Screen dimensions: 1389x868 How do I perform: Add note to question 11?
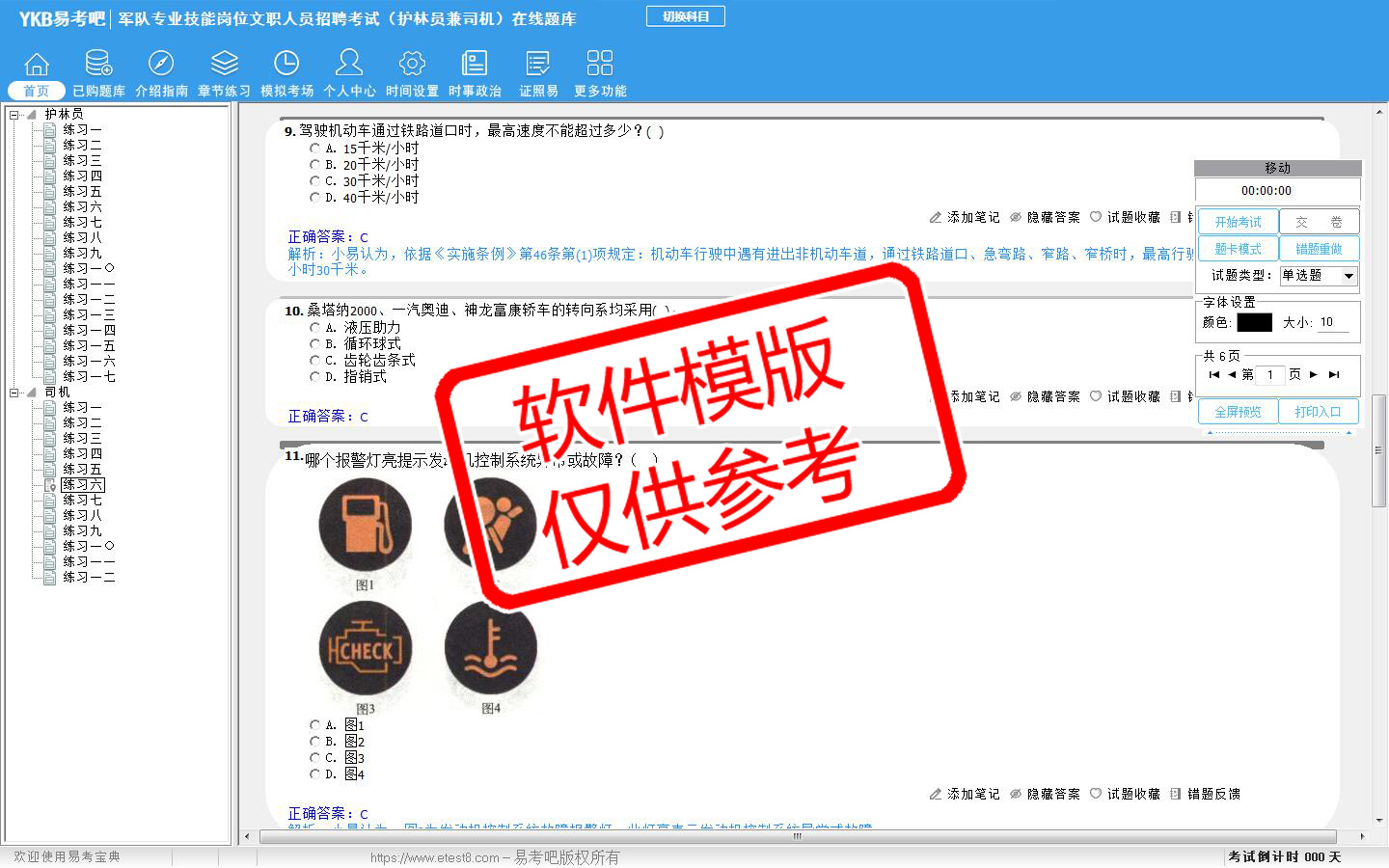[965, 794]
